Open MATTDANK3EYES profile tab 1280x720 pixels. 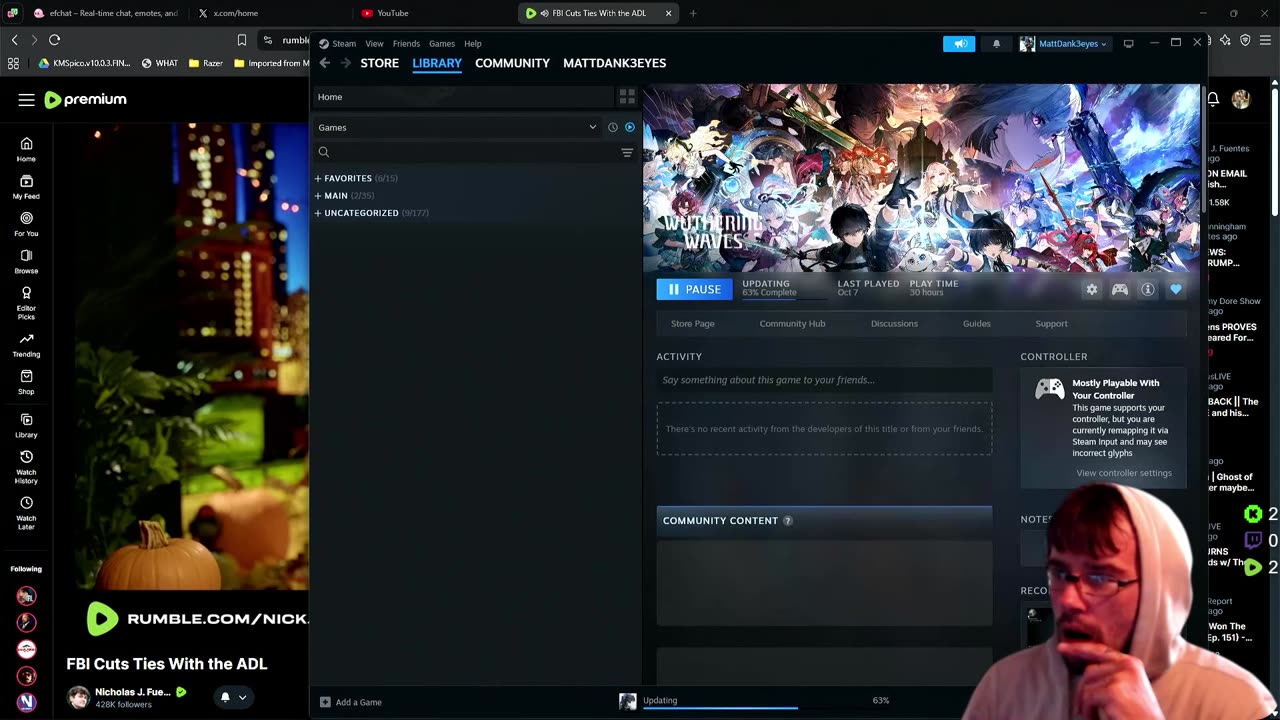click(x=614, y=63)
